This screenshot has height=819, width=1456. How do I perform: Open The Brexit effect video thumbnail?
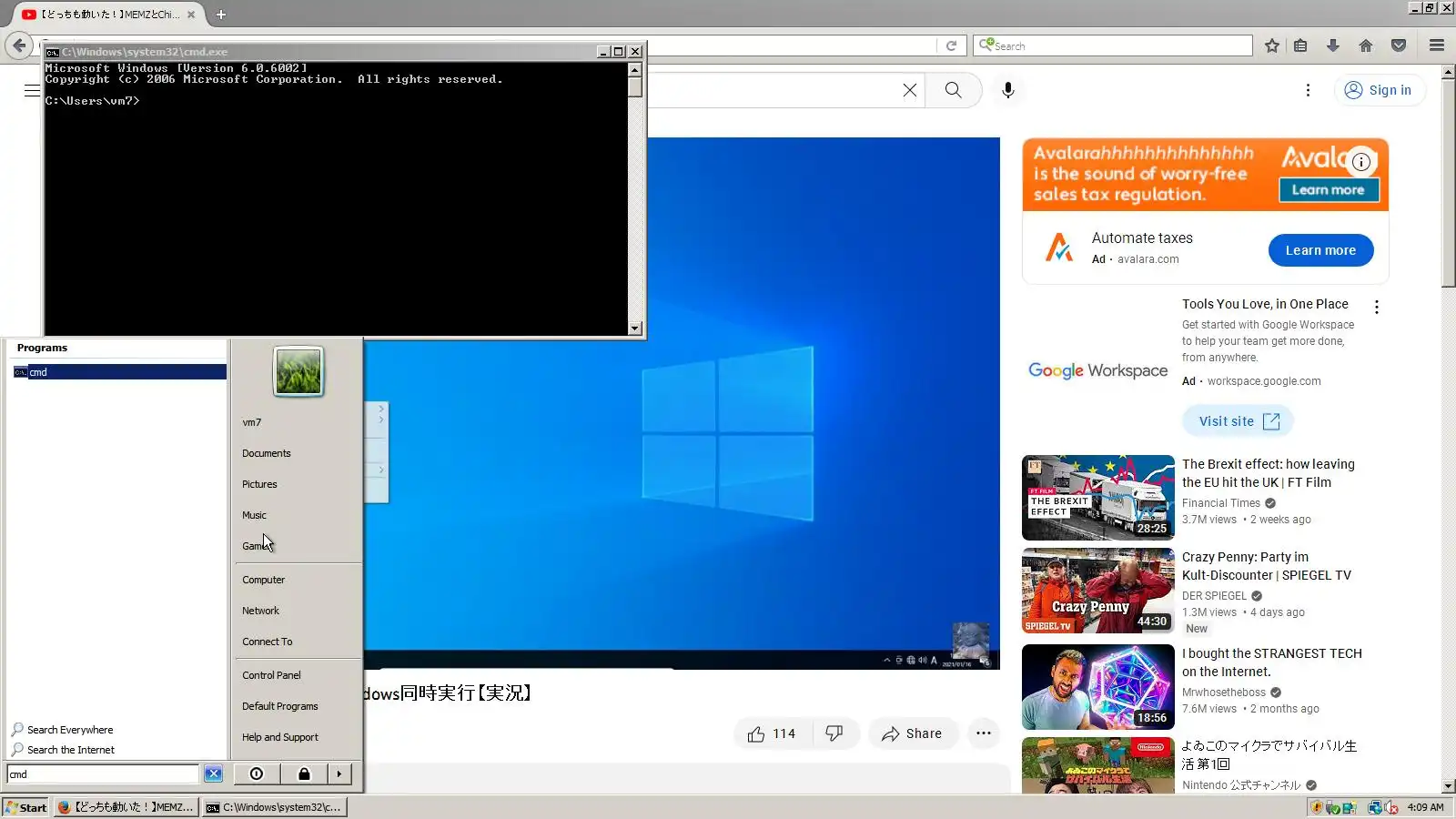coord(1098,498)
